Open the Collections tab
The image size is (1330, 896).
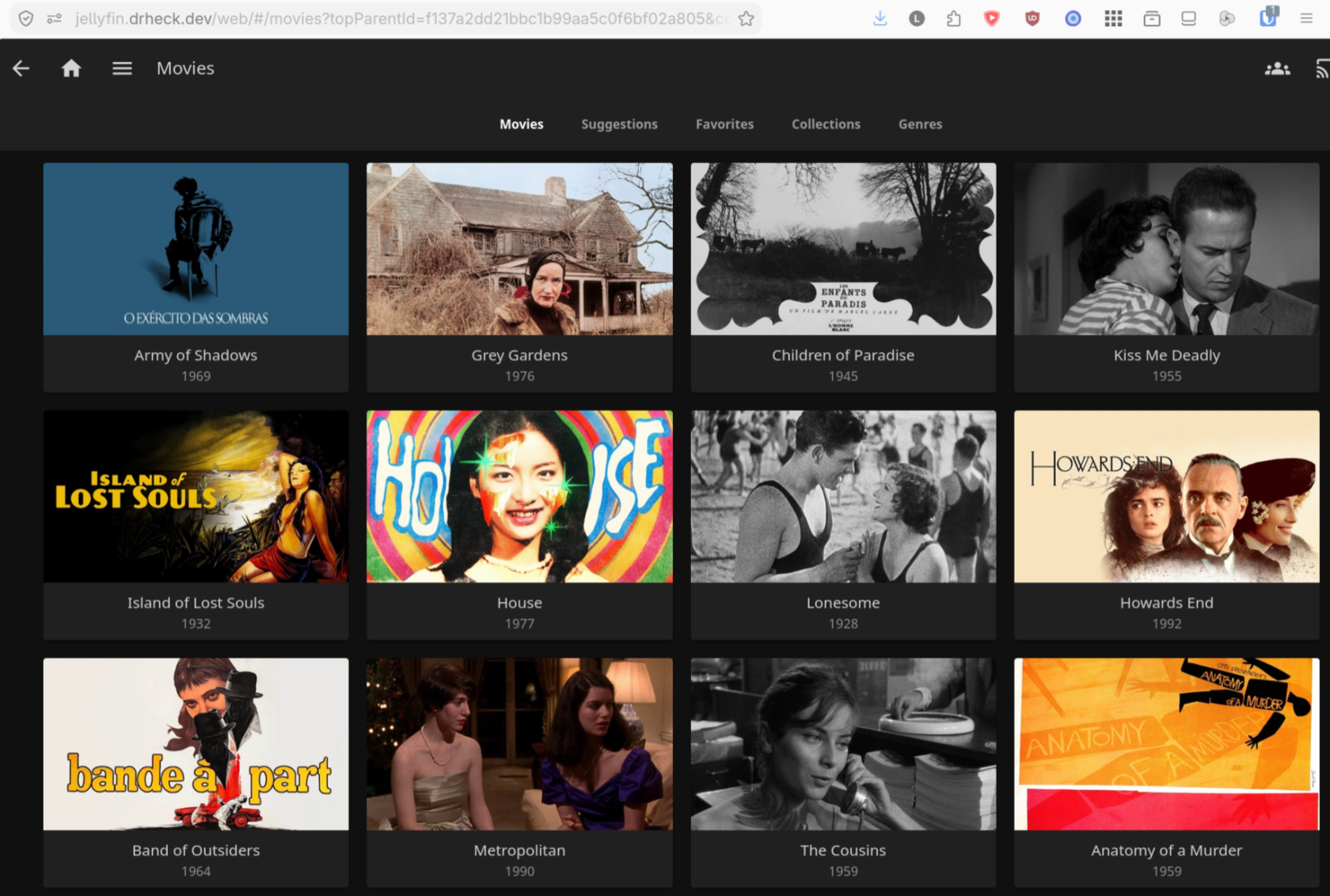click(826, 124)
